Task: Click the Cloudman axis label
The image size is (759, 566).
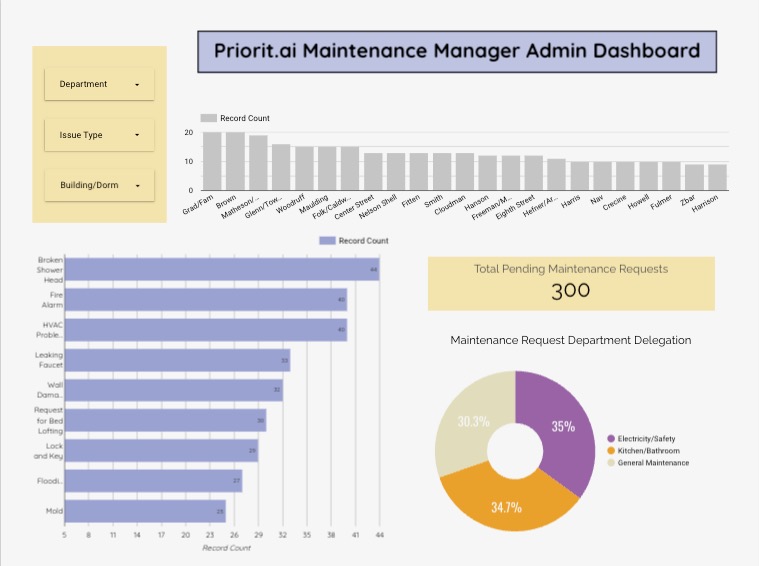Action: 450,205
